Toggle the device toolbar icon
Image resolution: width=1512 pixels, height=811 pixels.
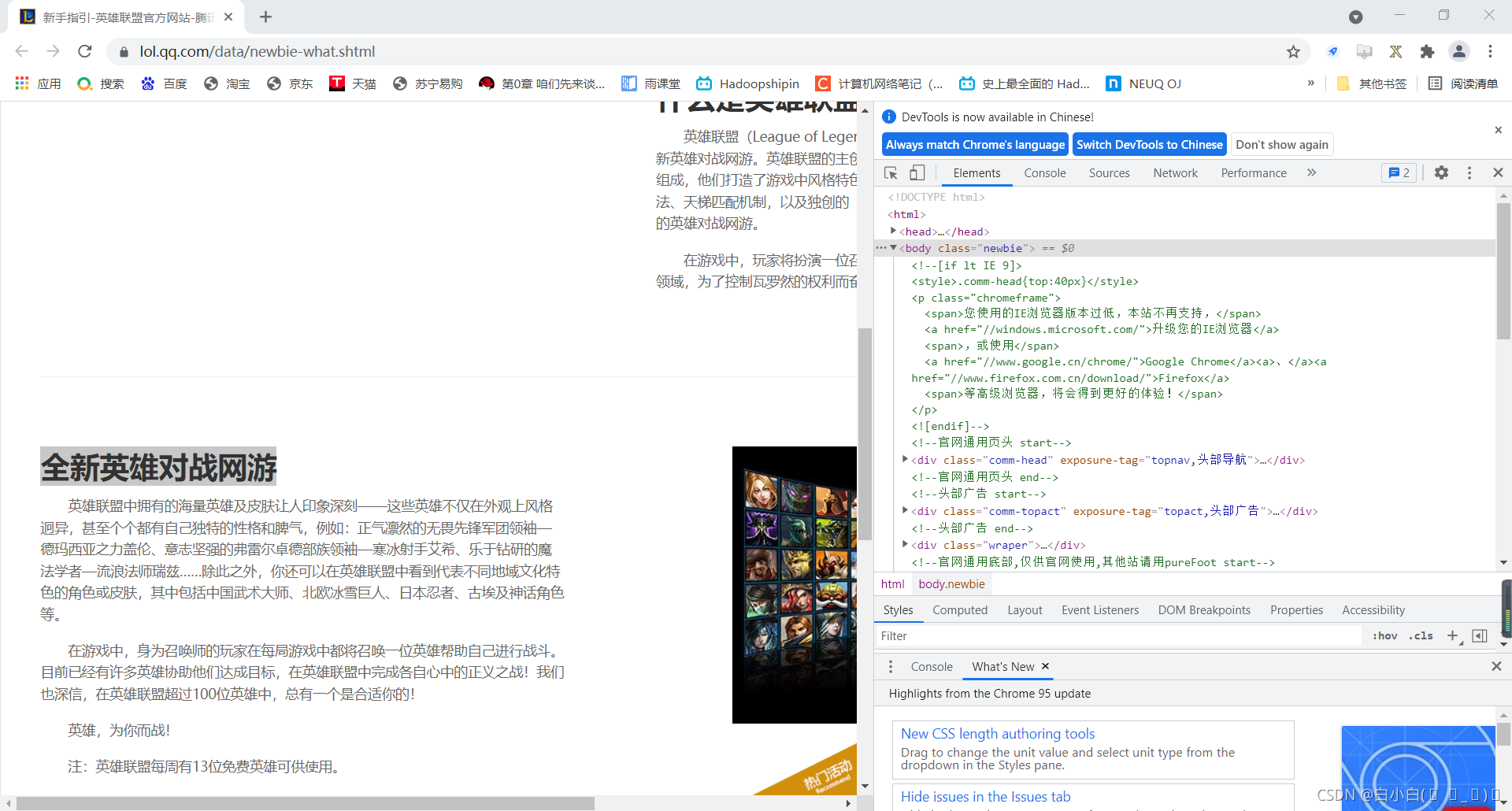pos(917,172)
